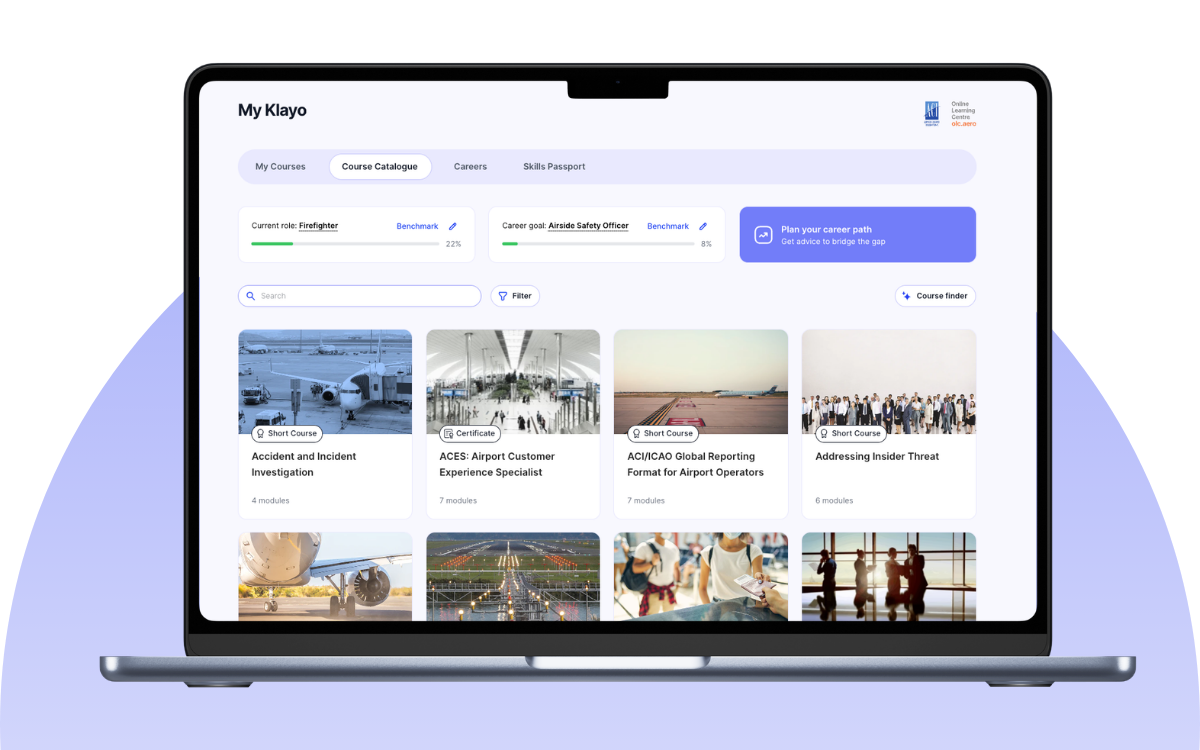Click Short Course badge on Accident Investigation
Screen dimensions: 1200x750
(x=287, y=434)
